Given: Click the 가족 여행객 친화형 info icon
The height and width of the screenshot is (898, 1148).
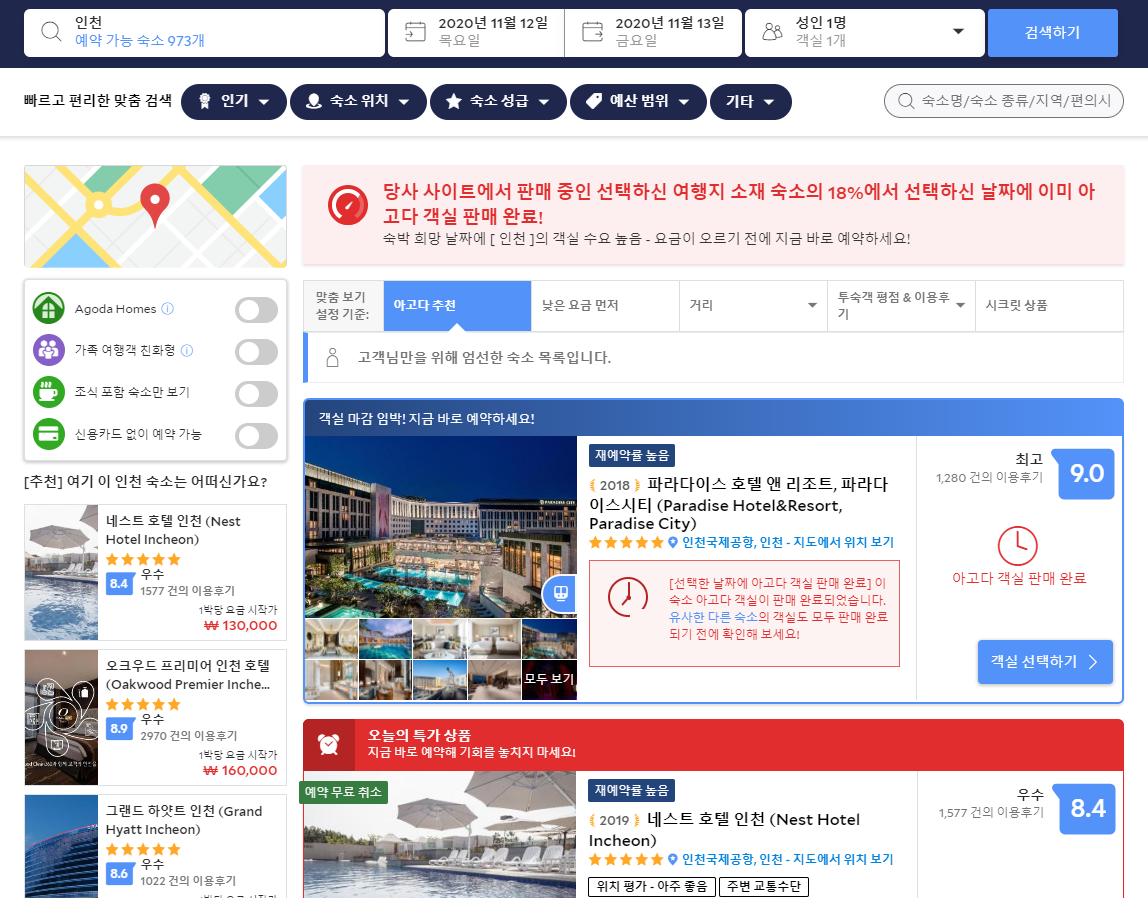Looking at the screenshot, I should pos(187,350).
